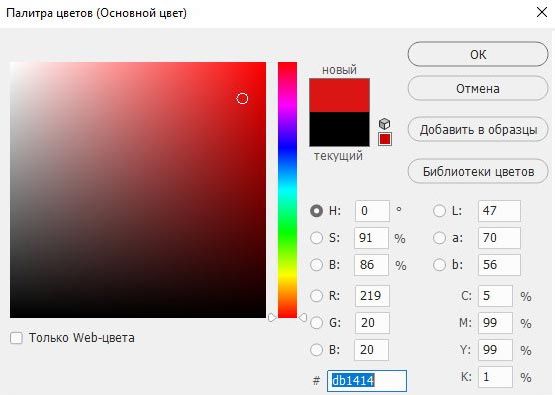Click the vertical rainbow hue strip

tap(287, 190)
